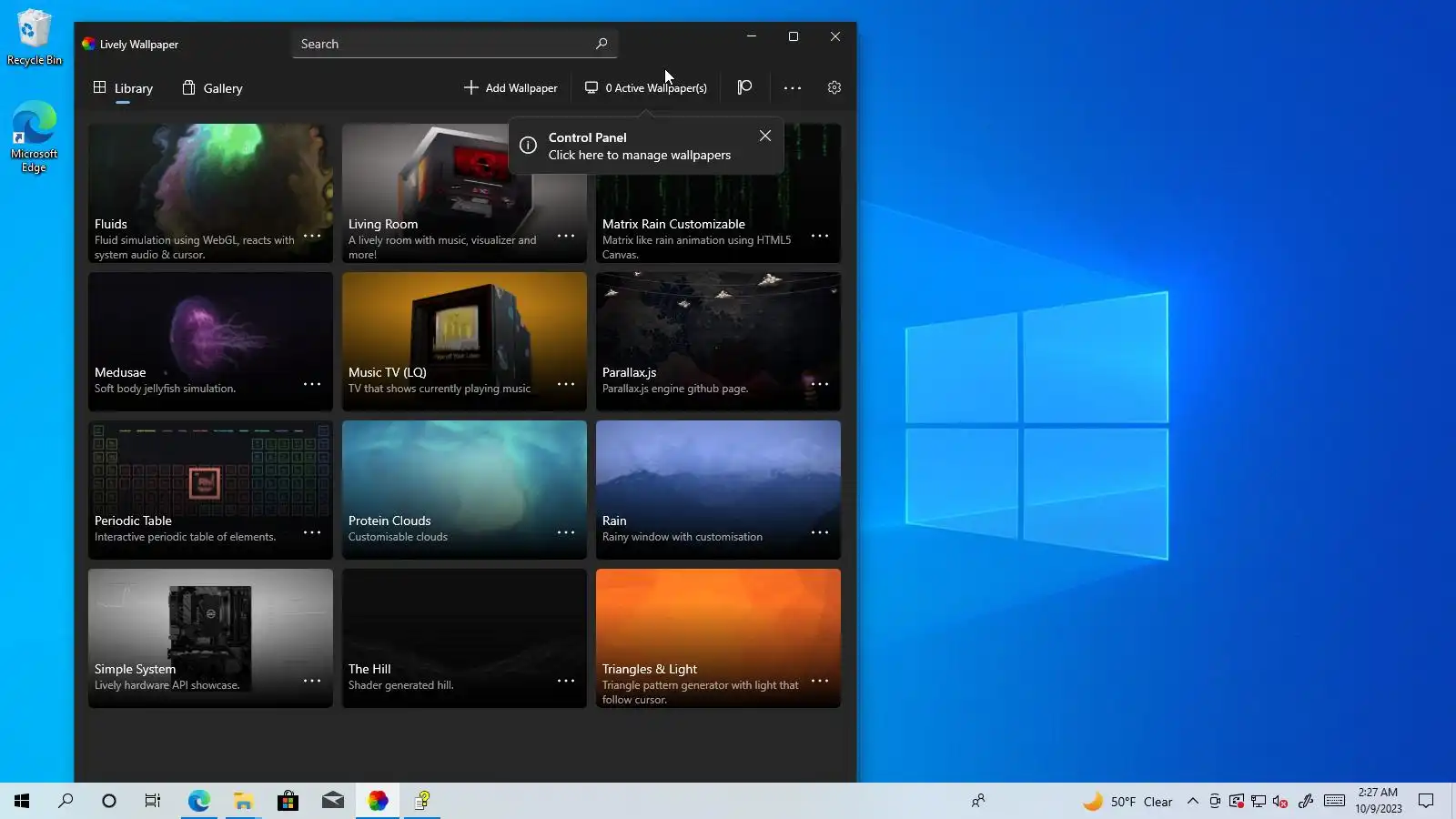Screen dimensions: 1456x819
Task: Open more options for Triangles & Light
Action: pos(820,681)
